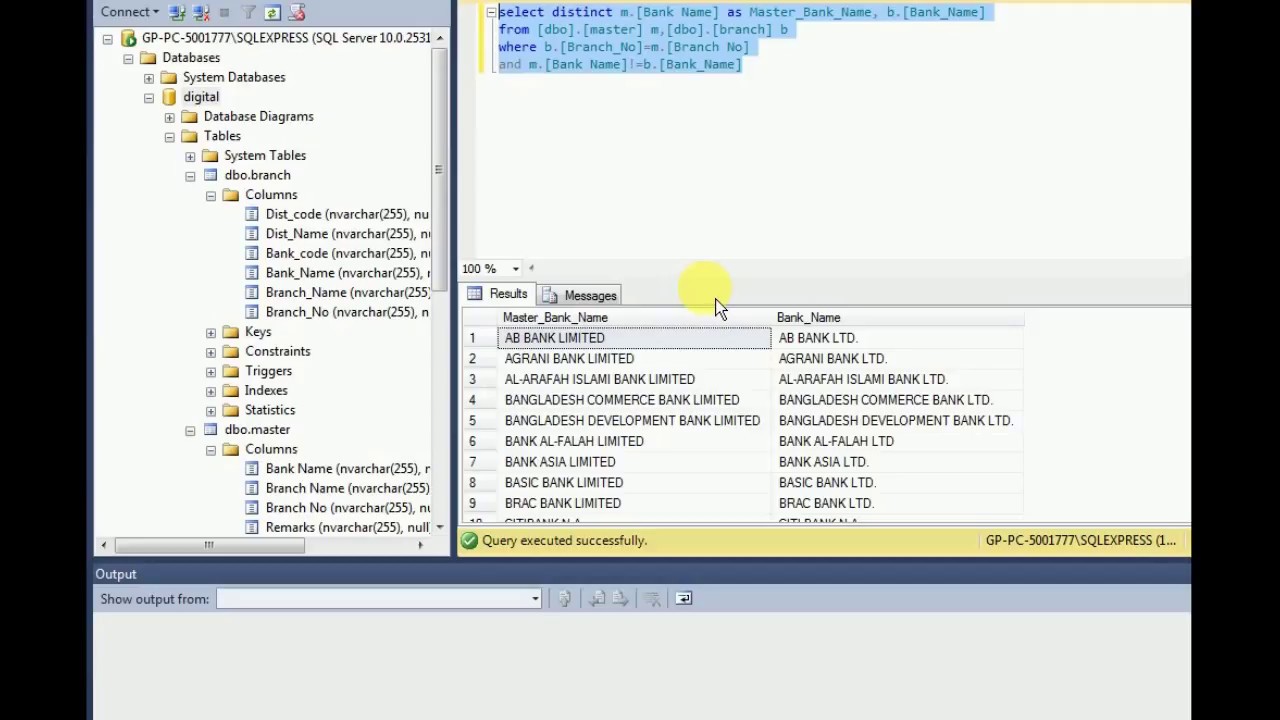This screenshot has width=1280, height=720.
Task: Click the Connect Object Explorer icon
Action: tap(177, 12)
